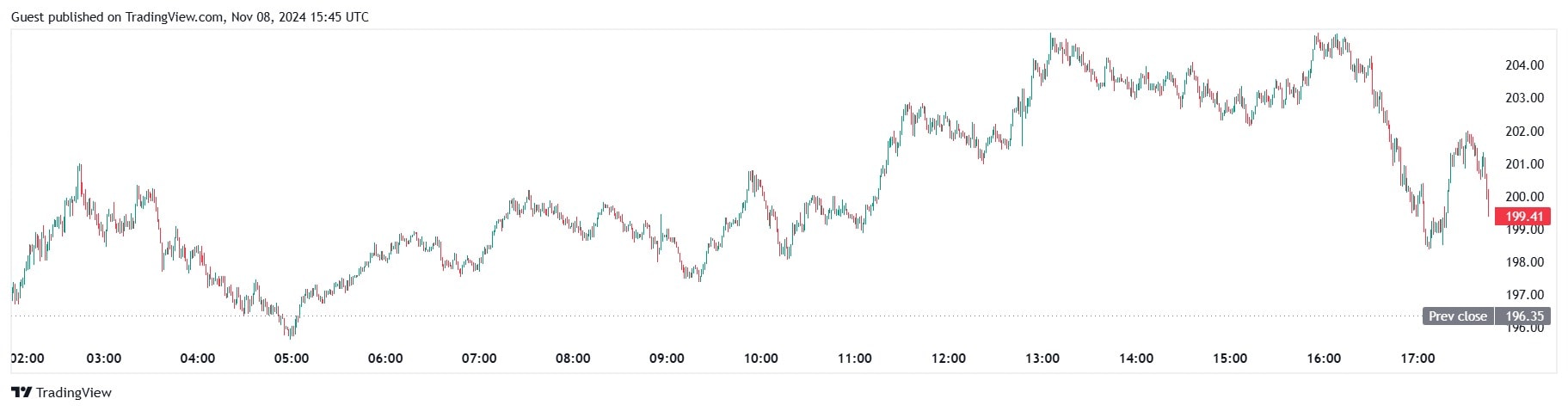Click the 201.00 price level label
1568x411 pixels.
coord(1524,164)
